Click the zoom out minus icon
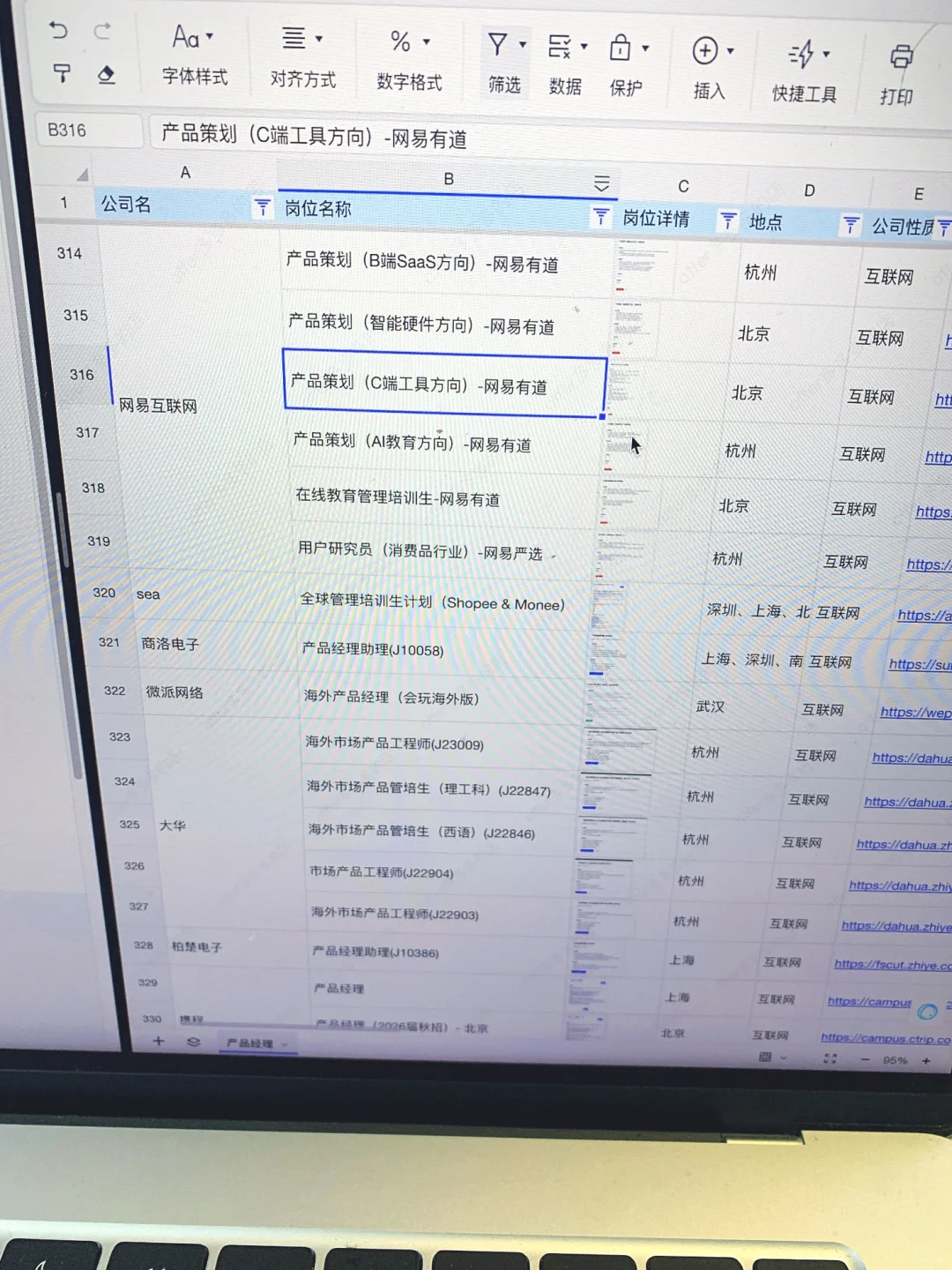The width and height of the screenshot is (952, 1270). click(x=866, y=1059)
